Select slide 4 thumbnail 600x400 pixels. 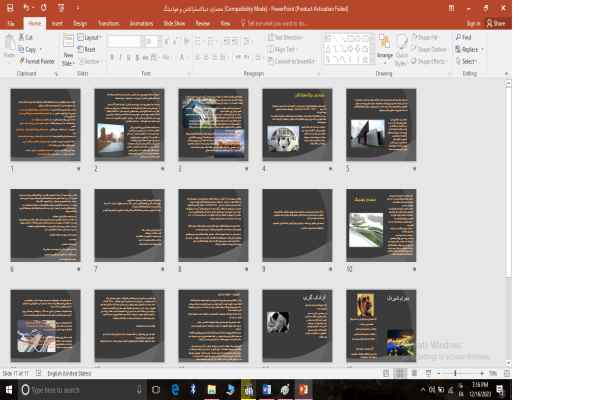(x=295, y=123)
